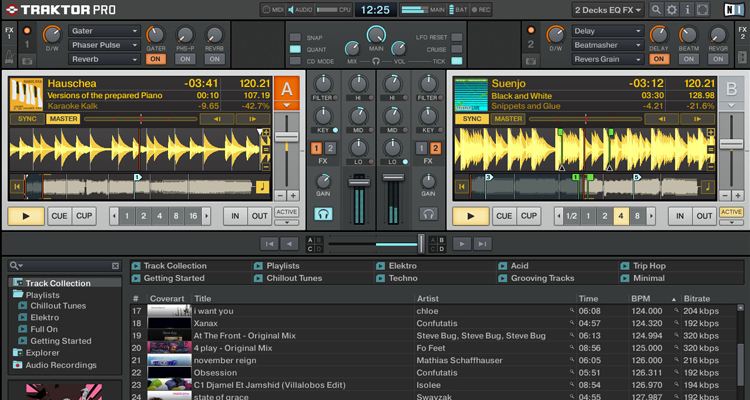
Task: Toggle fullscreen icon in header
Action: 702,10
